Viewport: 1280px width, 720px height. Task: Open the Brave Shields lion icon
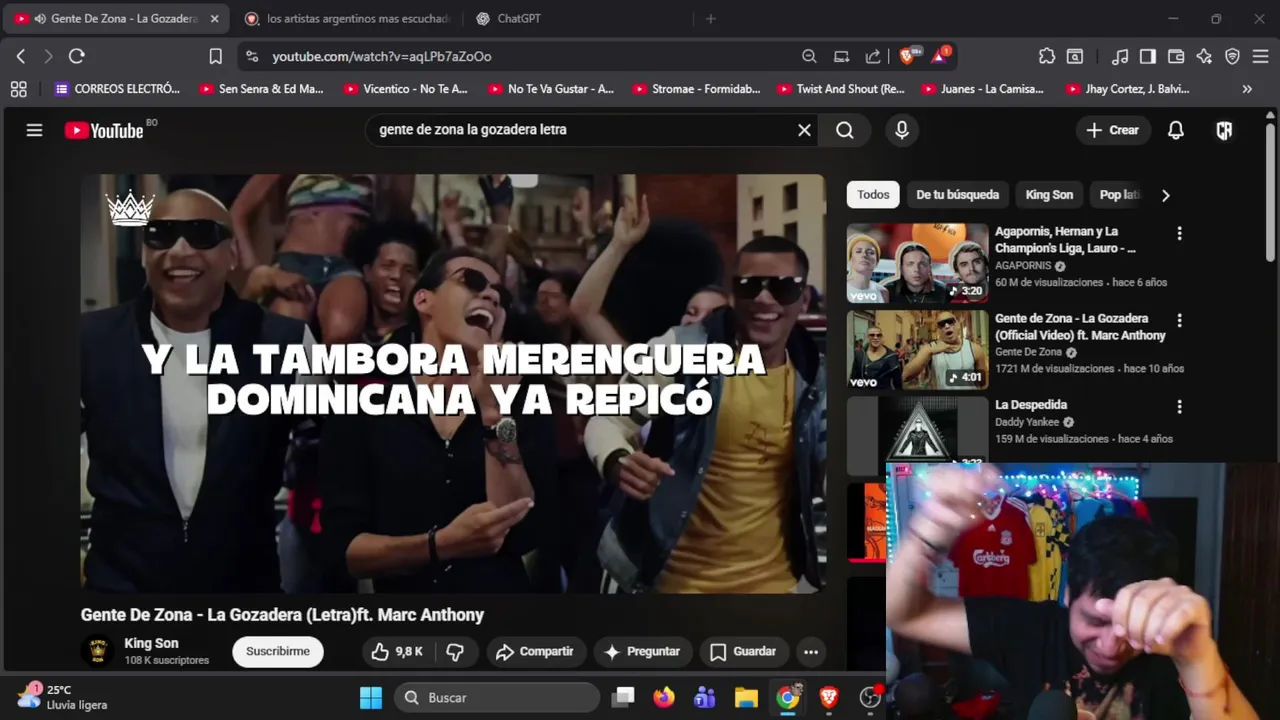pyautogui.click(x=908, y=56)
